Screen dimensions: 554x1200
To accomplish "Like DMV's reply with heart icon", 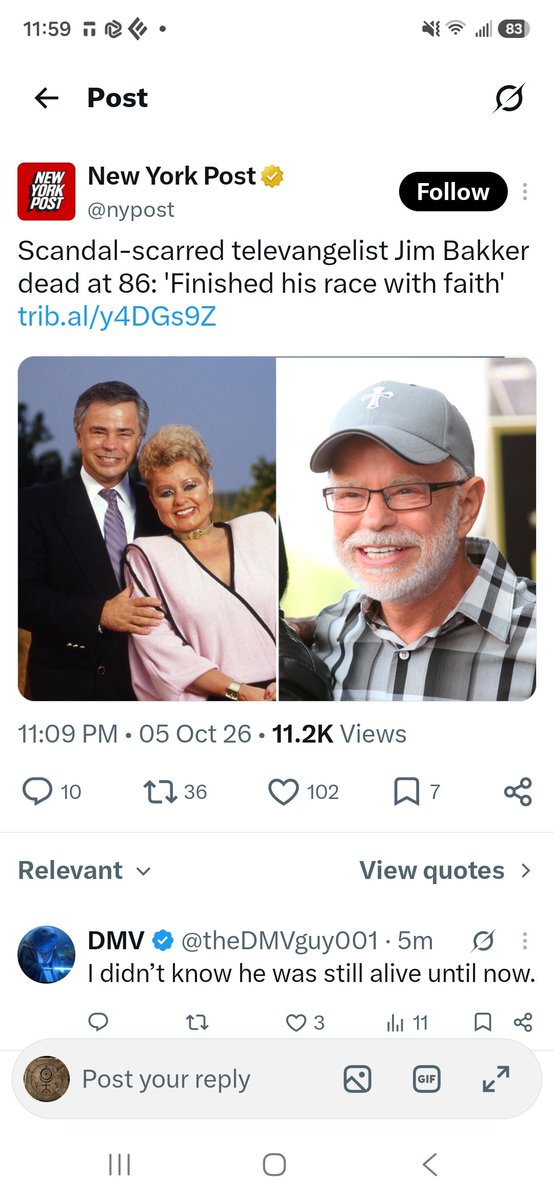I will click(305, 1022).
